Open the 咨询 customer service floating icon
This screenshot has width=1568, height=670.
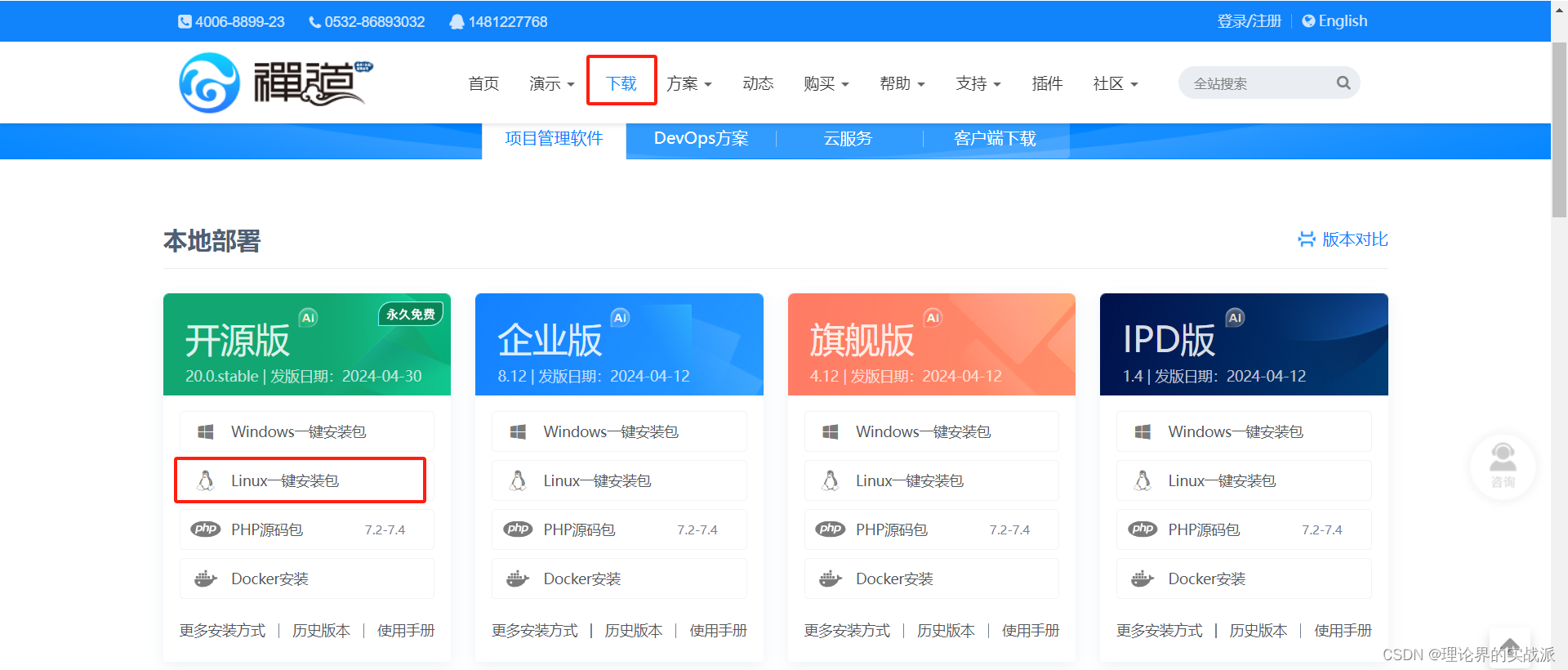pos(1503,466)
